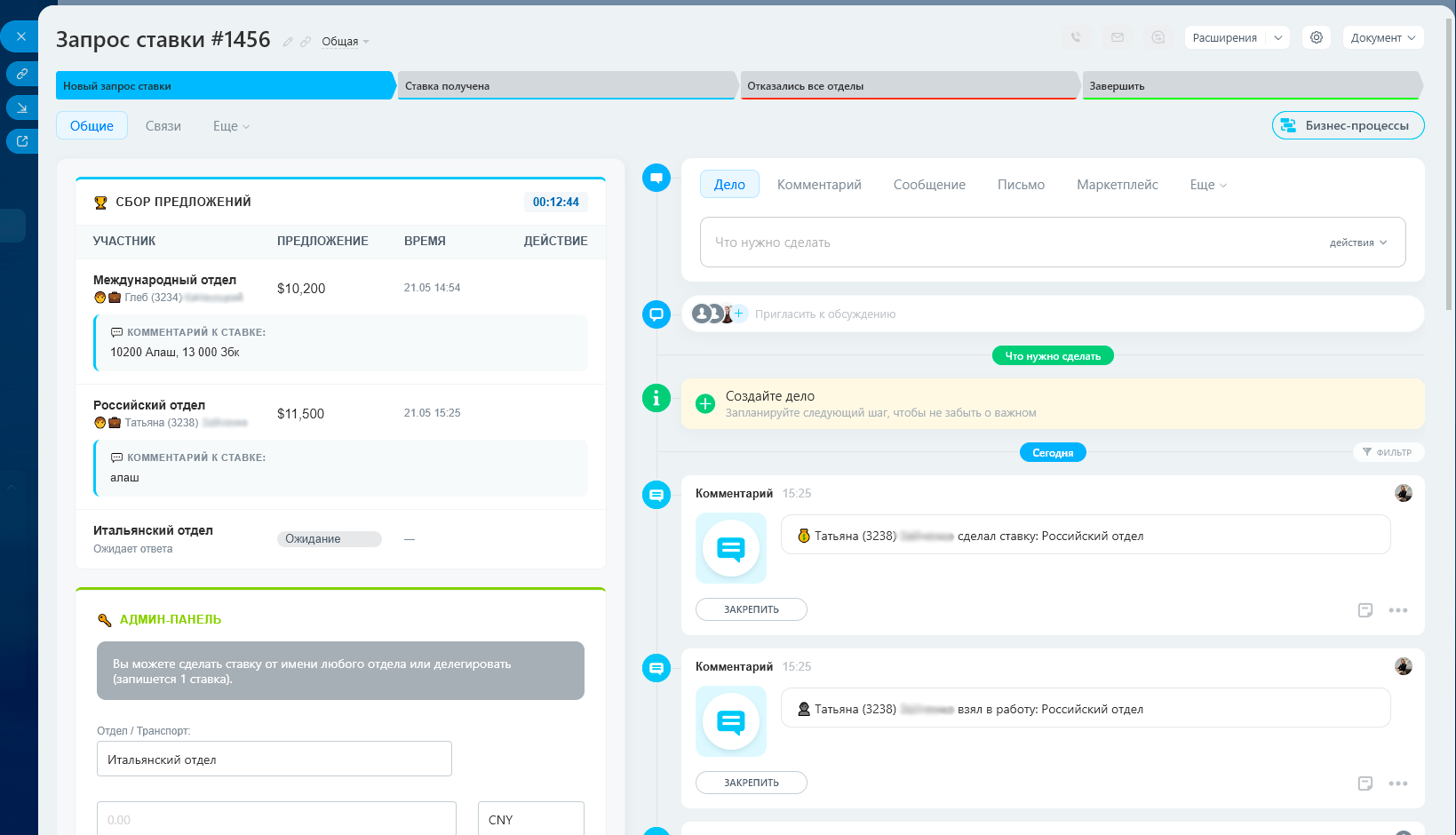1456x835 pixels.
Task: Open settings gear in header
Action: (1317, 37)
